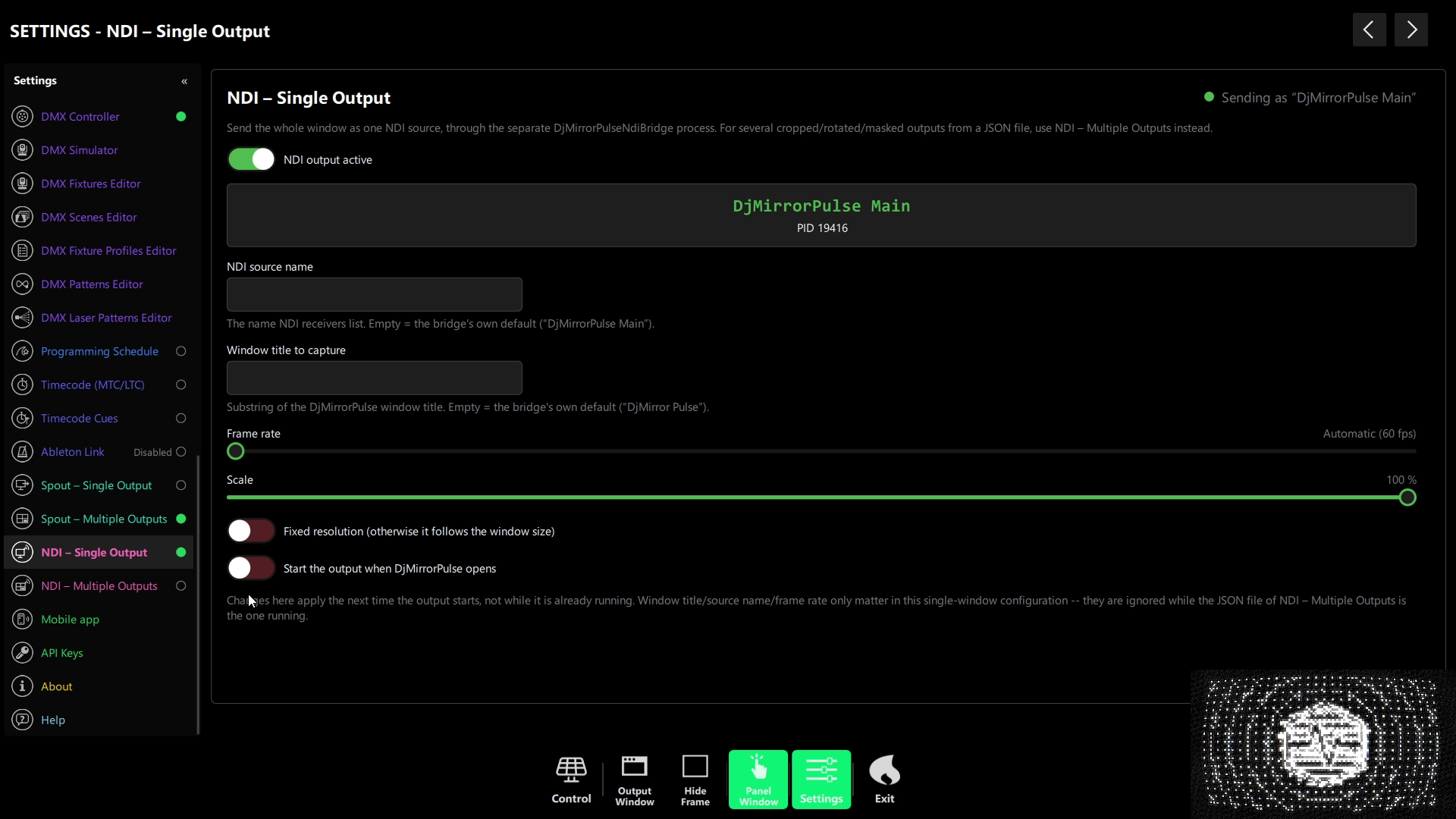1456x819 pixels.
Task: Click the visualizer preview thumbnail
Action: coord(1323,743)
